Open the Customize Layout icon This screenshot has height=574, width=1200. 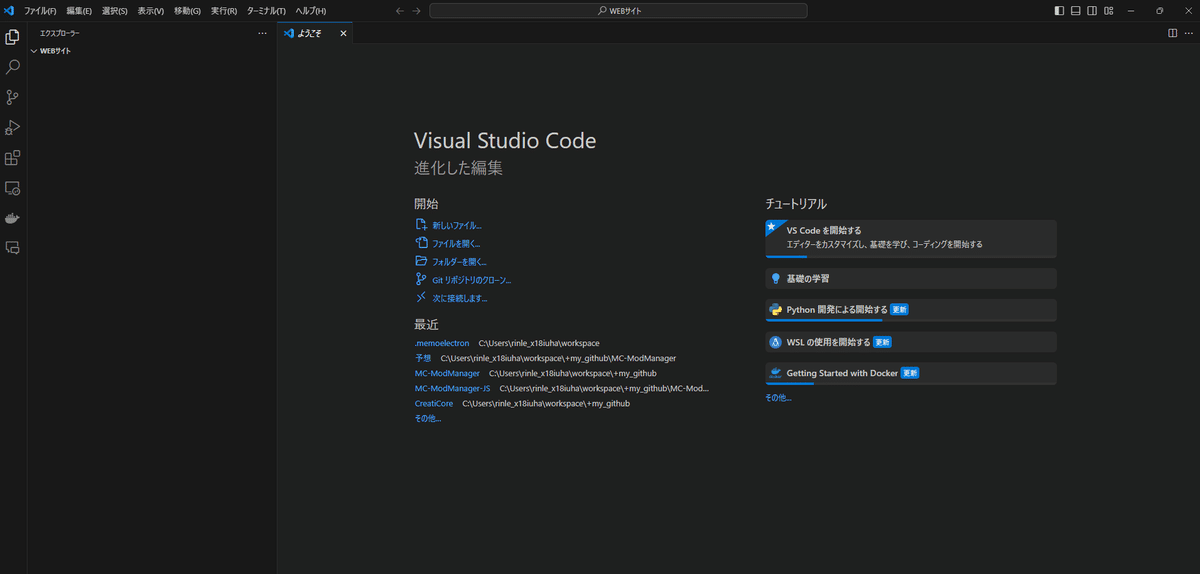pyautogui.click(x=1108, y=10)
